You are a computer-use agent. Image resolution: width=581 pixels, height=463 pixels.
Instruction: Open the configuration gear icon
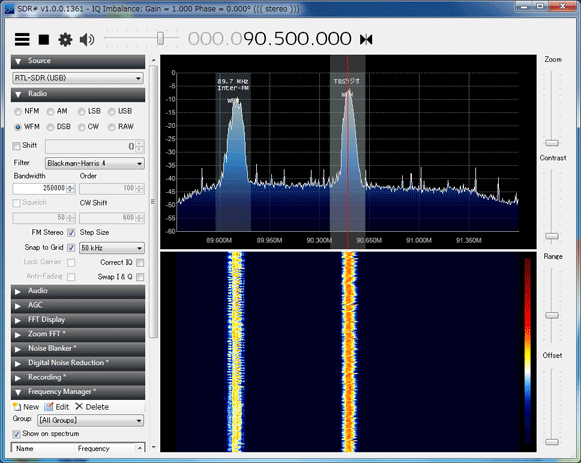[x=65, y=39]
